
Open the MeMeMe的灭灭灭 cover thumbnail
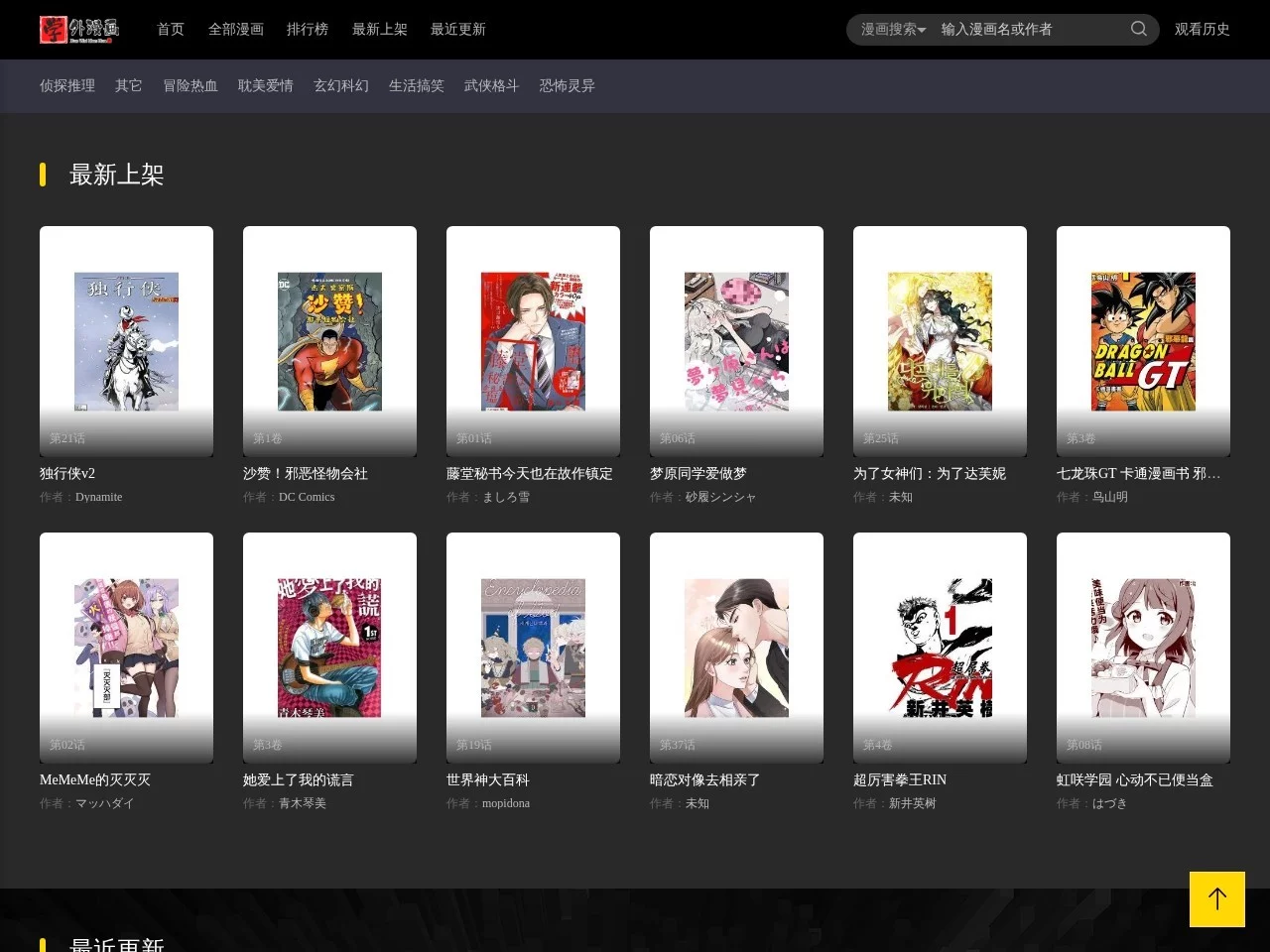(126, 648)
